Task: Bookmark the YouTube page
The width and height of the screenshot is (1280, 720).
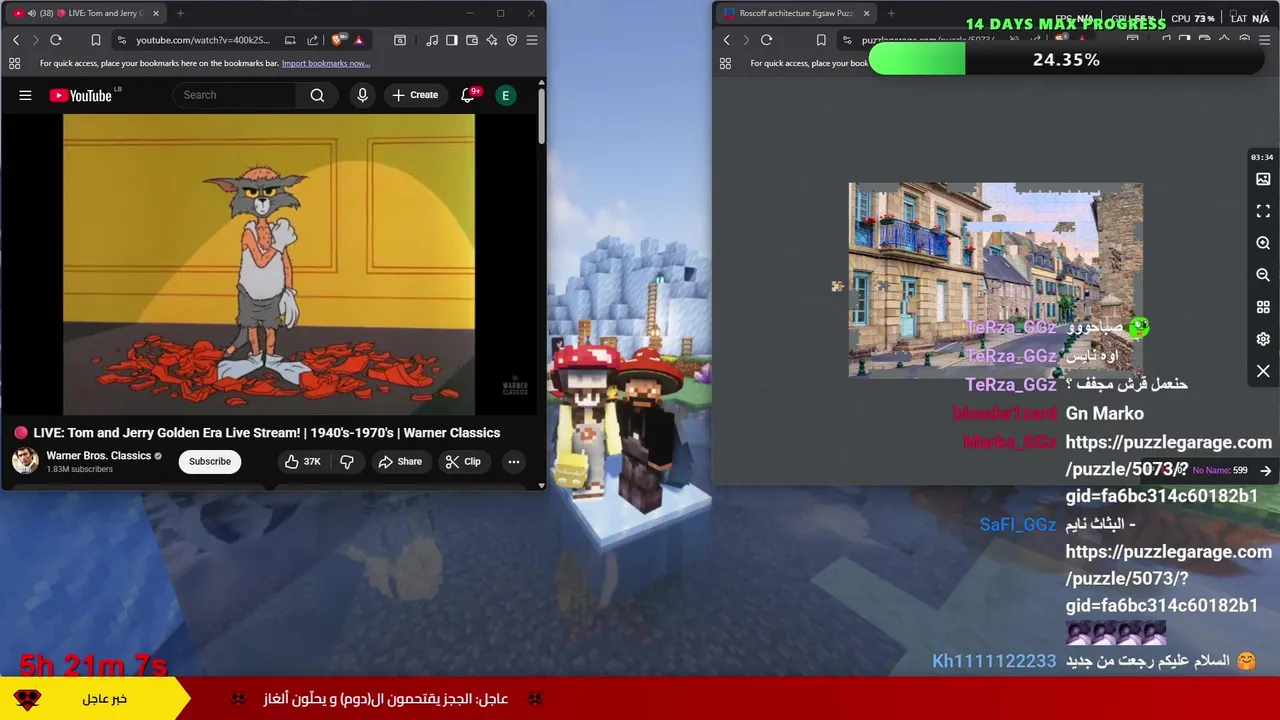Action: (95, 40)
